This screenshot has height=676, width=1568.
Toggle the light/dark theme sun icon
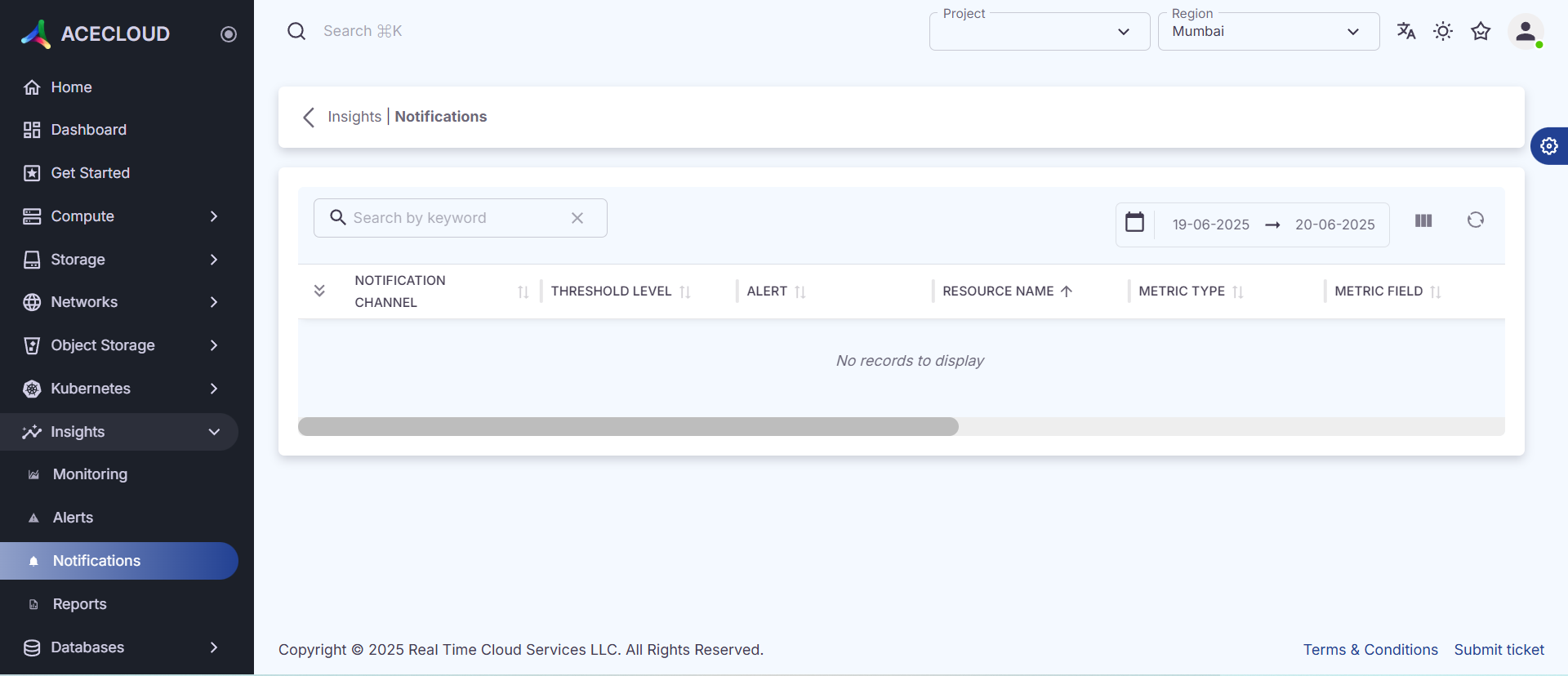click(x=1443, y=31)
